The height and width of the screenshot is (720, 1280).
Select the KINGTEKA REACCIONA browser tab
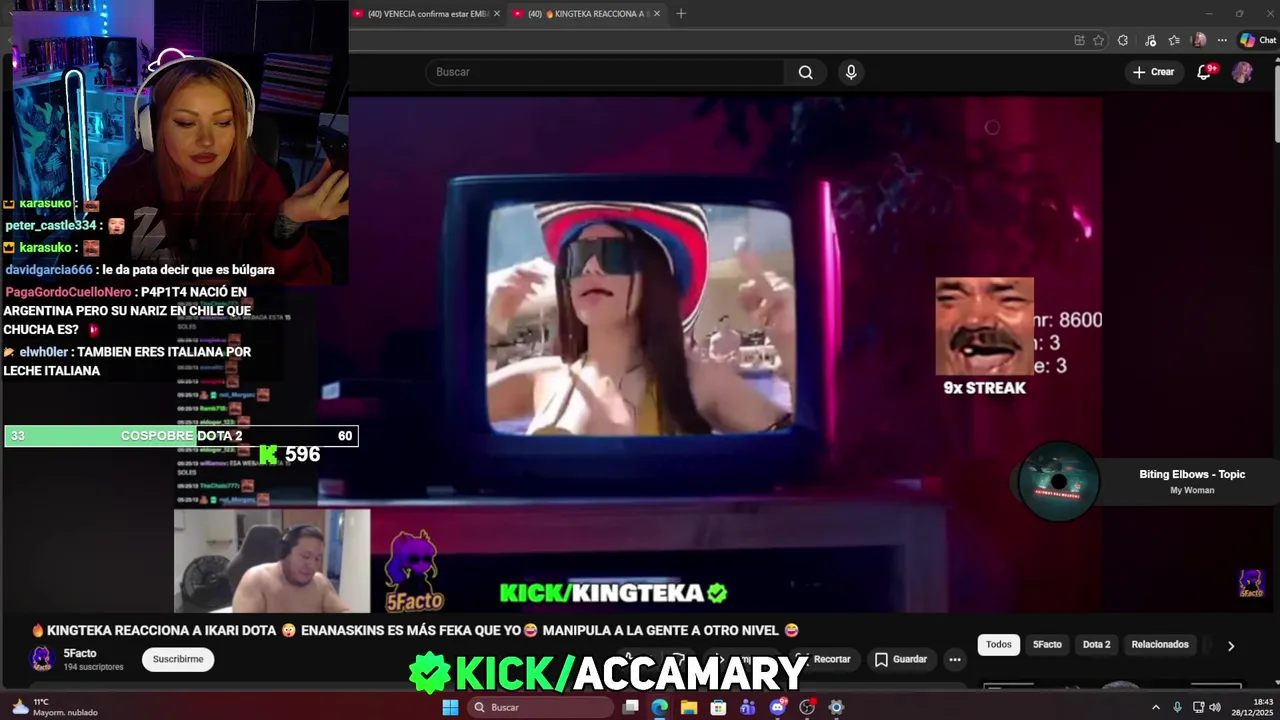586,14
